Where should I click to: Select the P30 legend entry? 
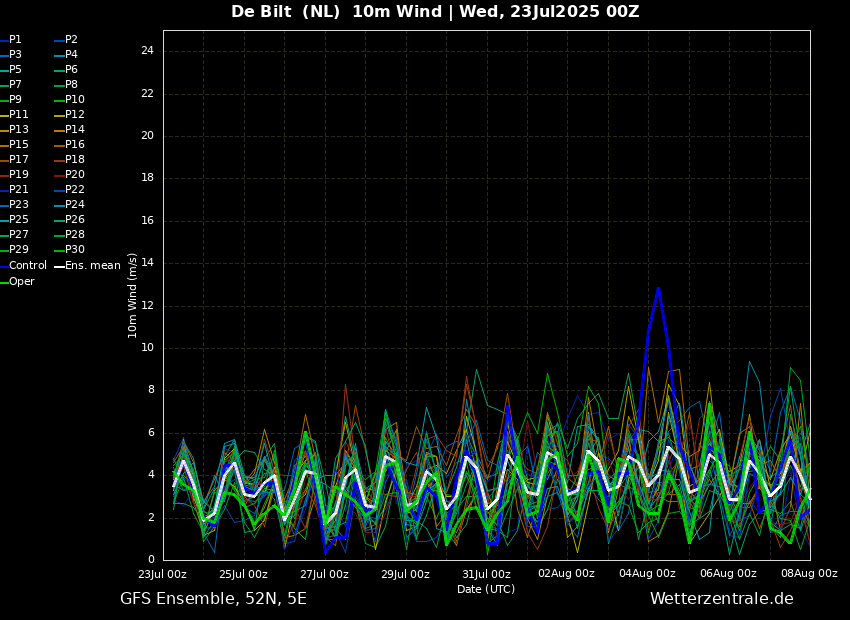[75, 250]
